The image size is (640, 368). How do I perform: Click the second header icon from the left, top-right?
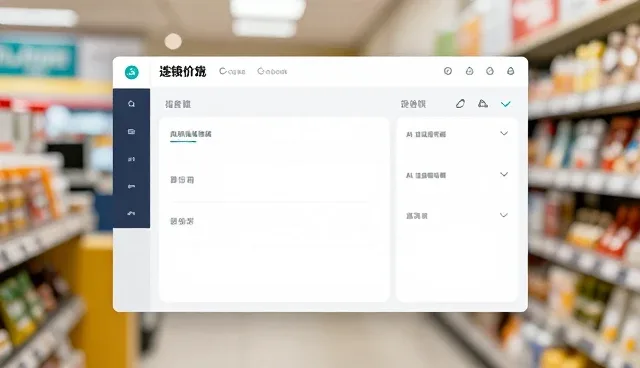tap(469, 71)
